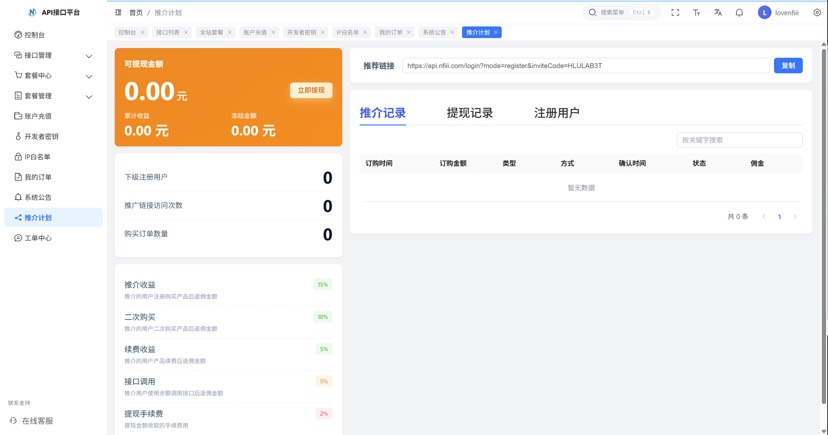Click the lovenfiii user avatar

[x=764, y=13]
